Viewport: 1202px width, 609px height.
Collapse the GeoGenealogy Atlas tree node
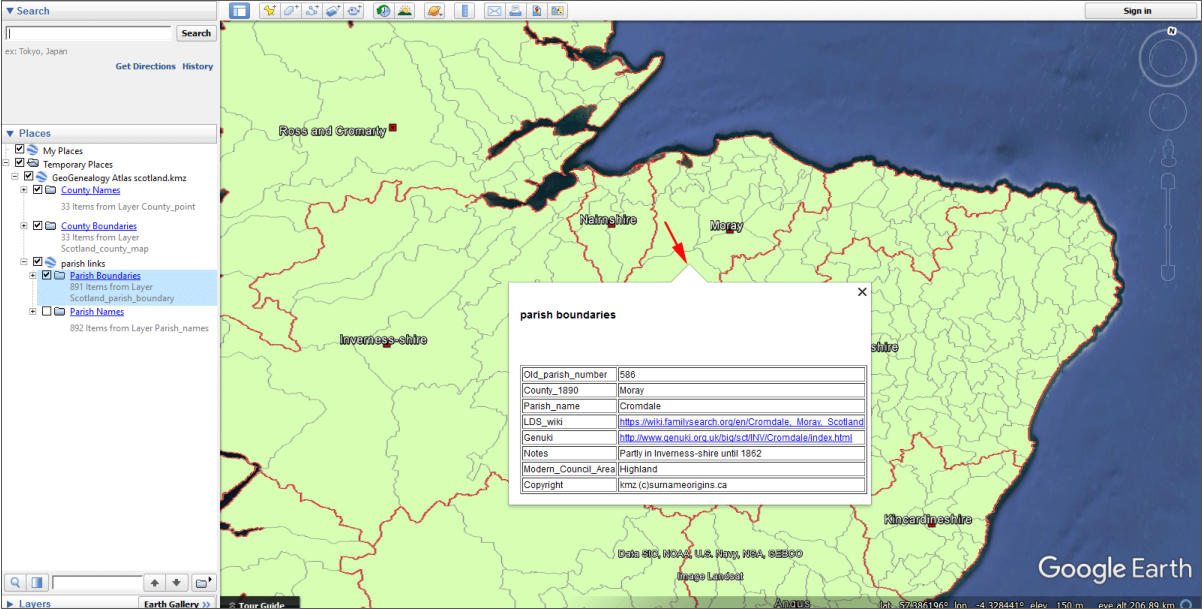tap(16, 176)
